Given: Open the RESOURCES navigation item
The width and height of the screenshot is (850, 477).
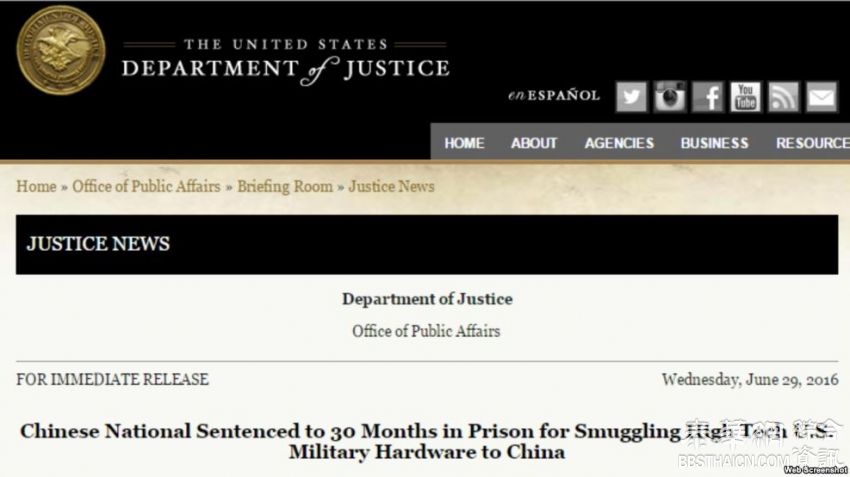Looking at the screenshot, I should (812, 143).
